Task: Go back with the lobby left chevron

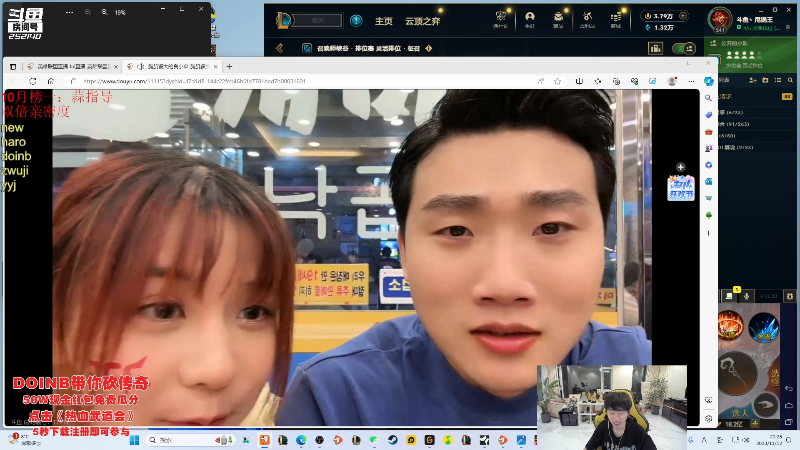Action: point(280,48)
